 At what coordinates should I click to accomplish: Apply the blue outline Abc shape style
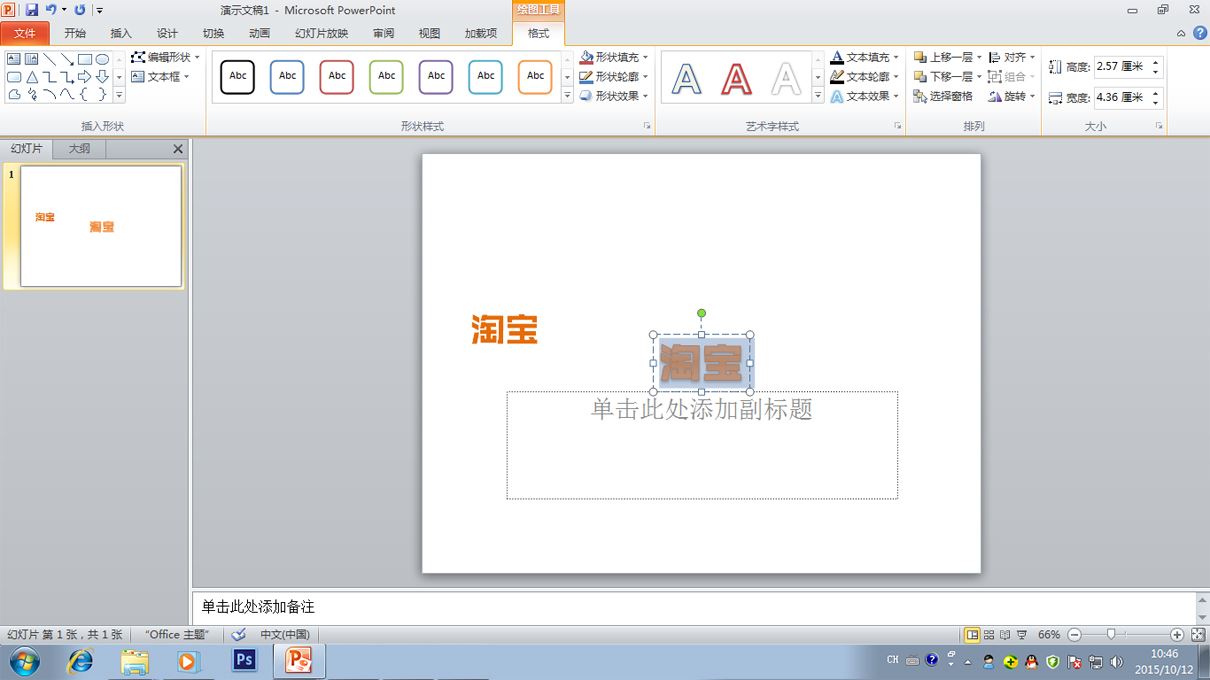coord(287,77)
